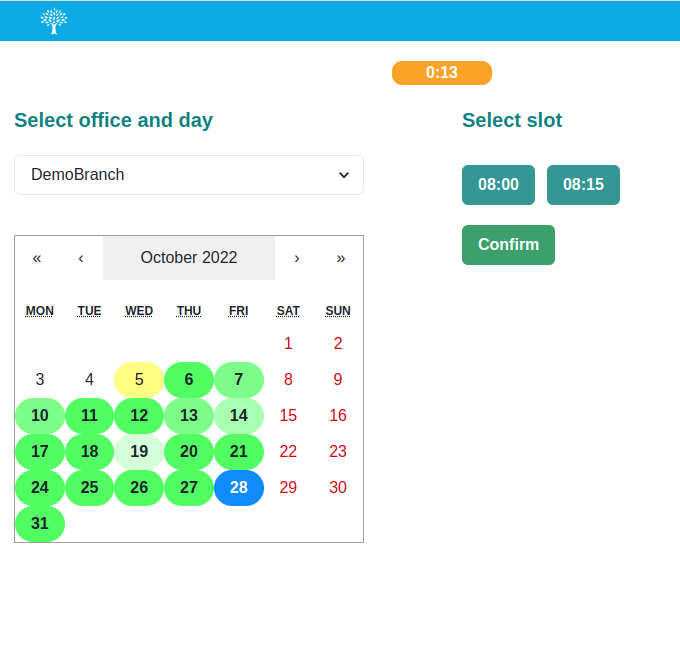The width and height of the screenshot is (680, 650).
Task: Select October 18 on calendar
Action: click(x=89, y=451)
